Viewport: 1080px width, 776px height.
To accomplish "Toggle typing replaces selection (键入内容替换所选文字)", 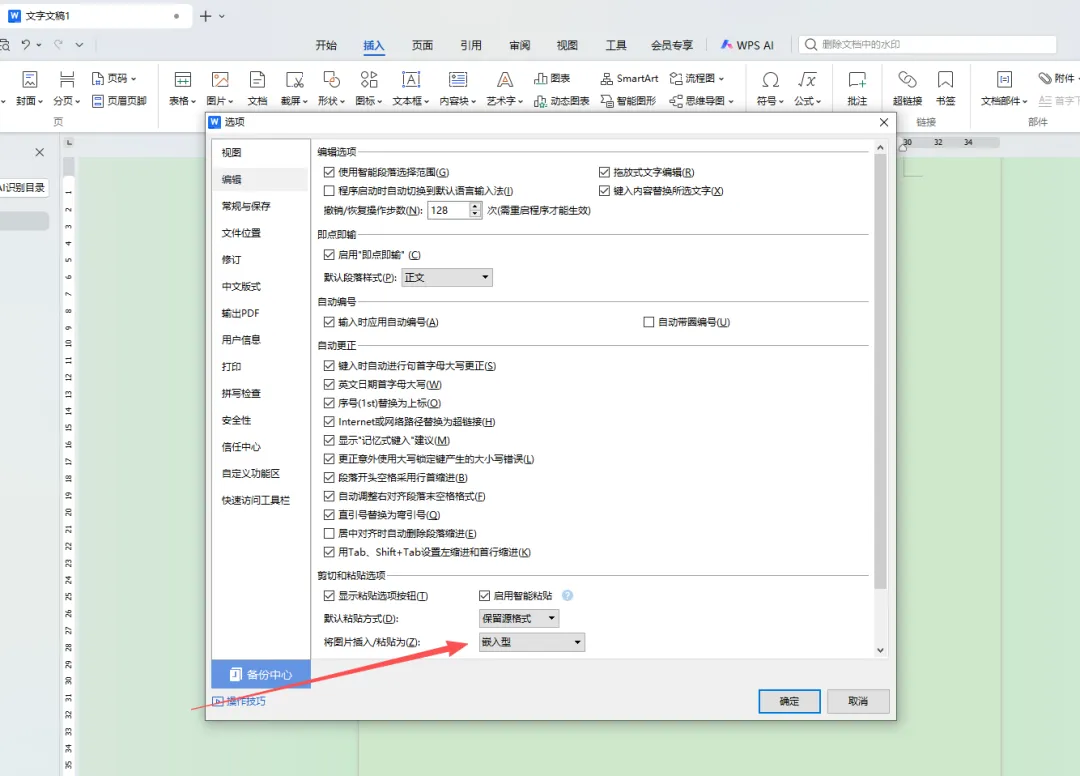I will pos(604,191).
